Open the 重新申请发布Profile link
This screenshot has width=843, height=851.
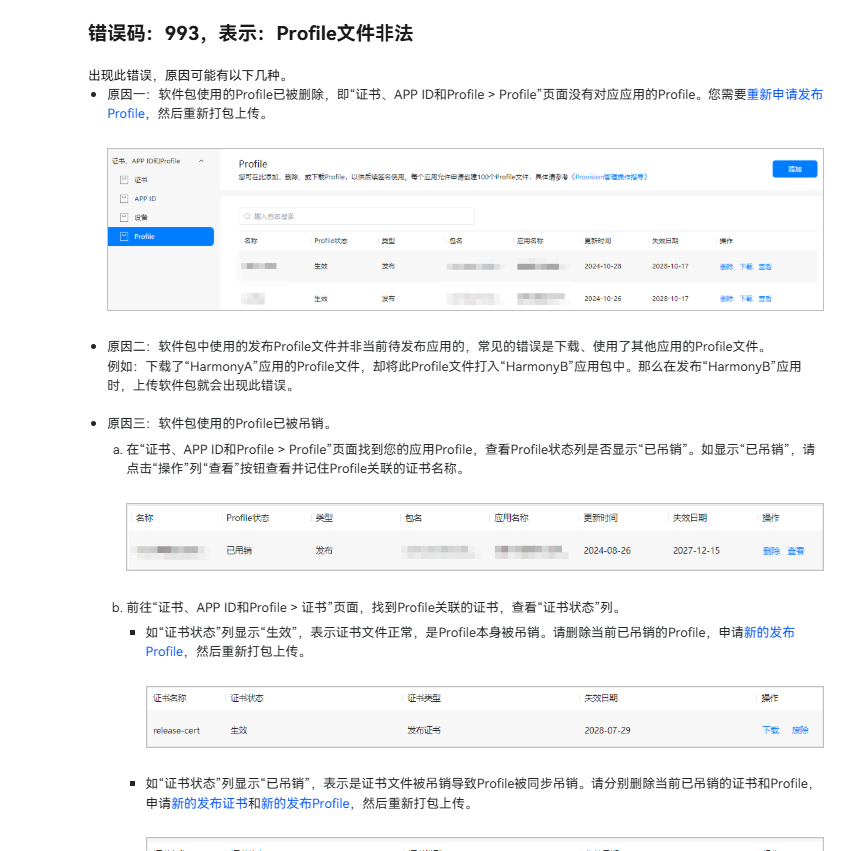(x=784, y=94)
